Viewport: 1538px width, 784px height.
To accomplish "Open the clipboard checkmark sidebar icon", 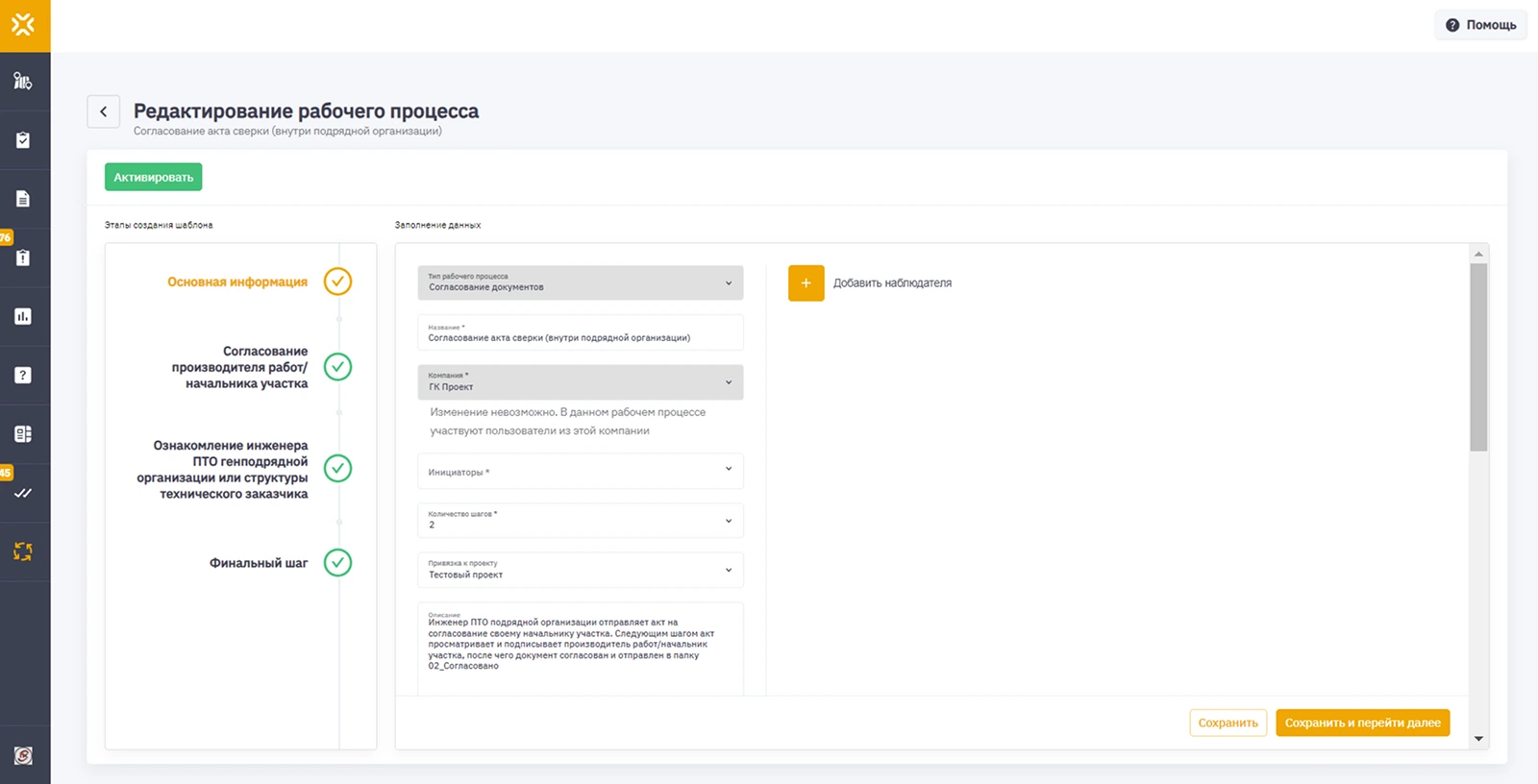I will coord(23,140).
